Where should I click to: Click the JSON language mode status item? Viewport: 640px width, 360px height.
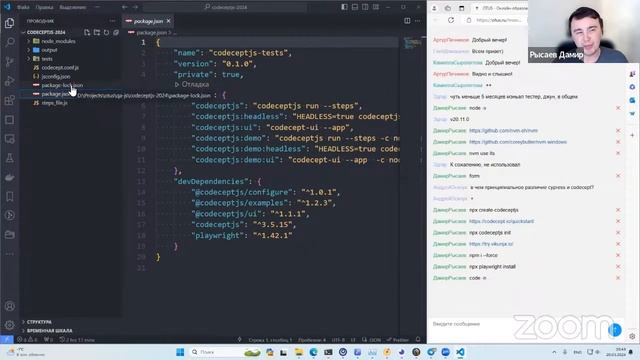pyautogui.click(x=375, y=340)
